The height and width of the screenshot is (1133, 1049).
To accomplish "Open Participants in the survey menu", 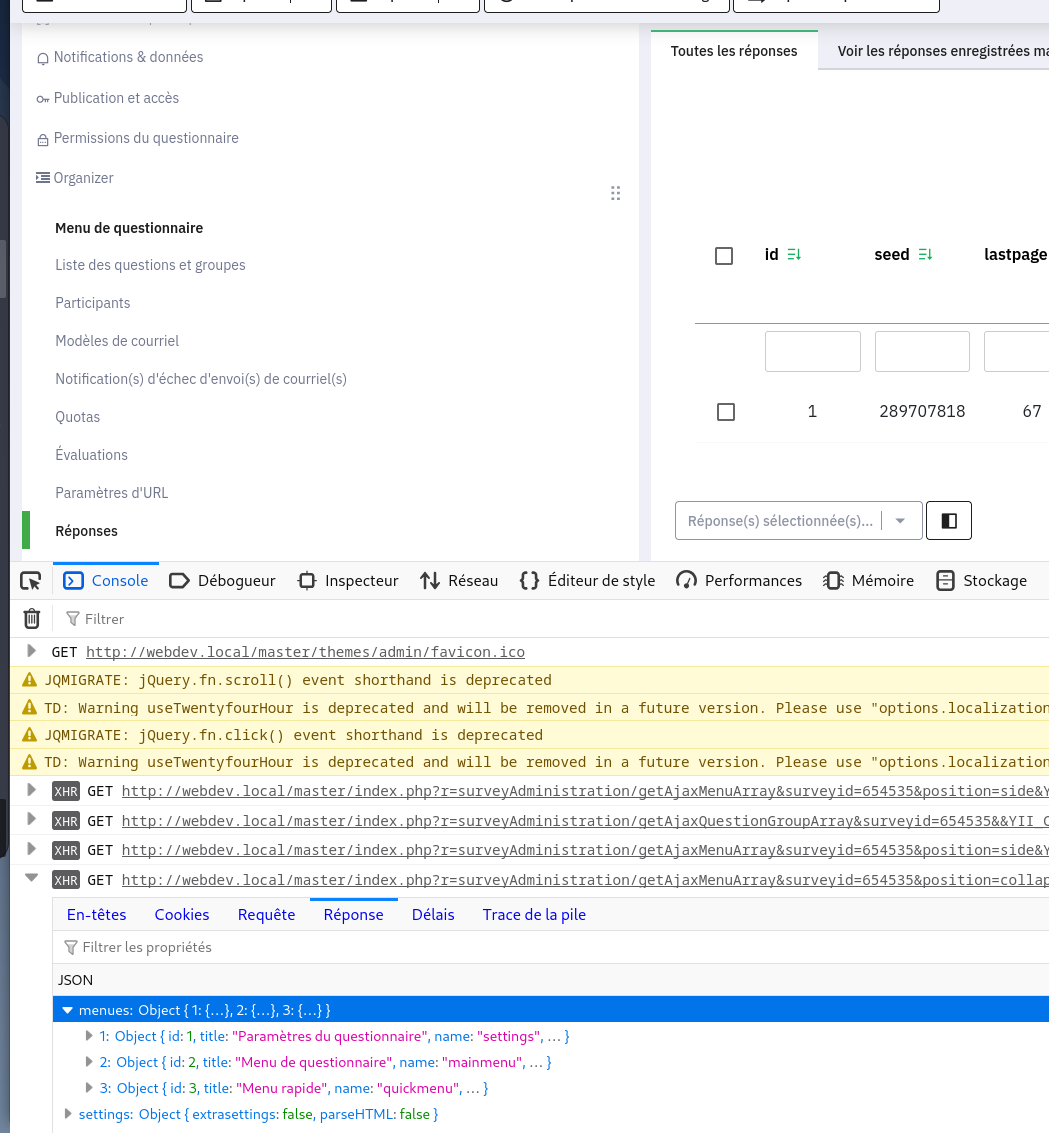I will 93,303.
